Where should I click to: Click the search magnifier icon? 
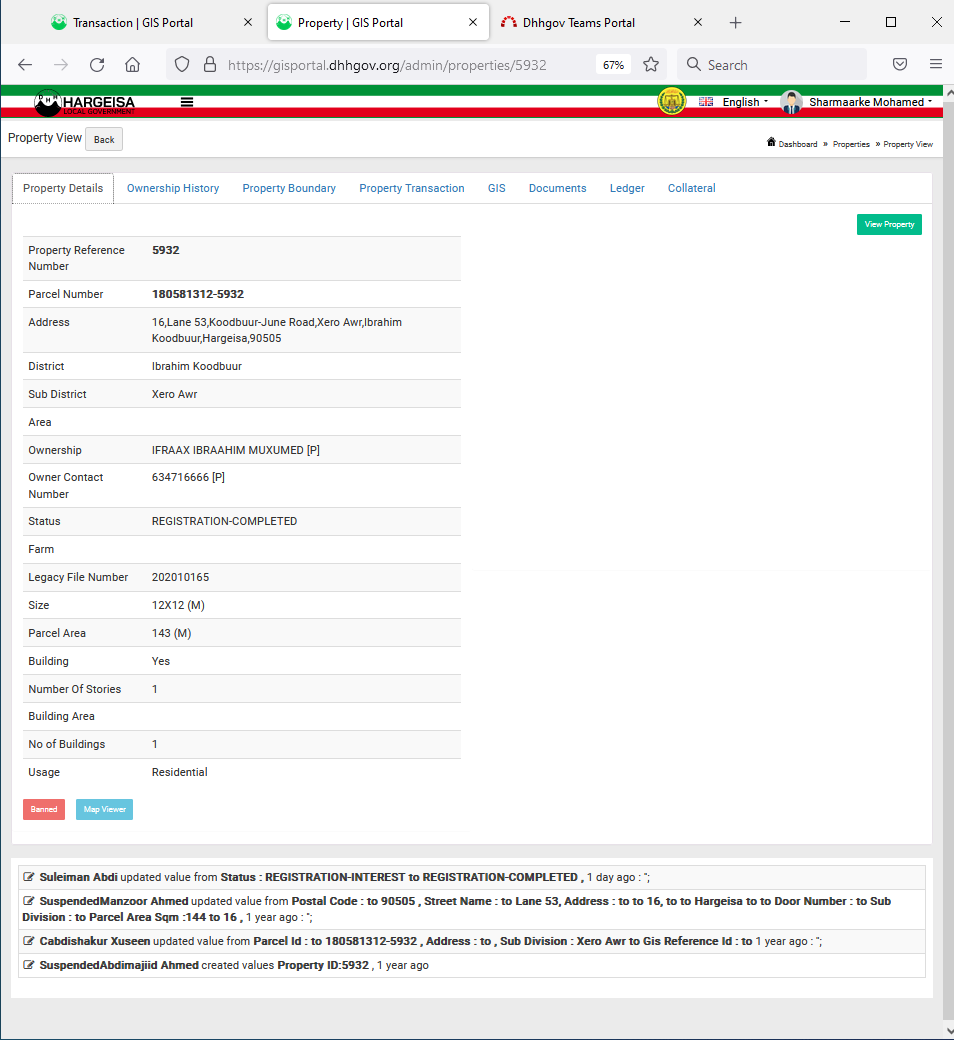[693, 64]
